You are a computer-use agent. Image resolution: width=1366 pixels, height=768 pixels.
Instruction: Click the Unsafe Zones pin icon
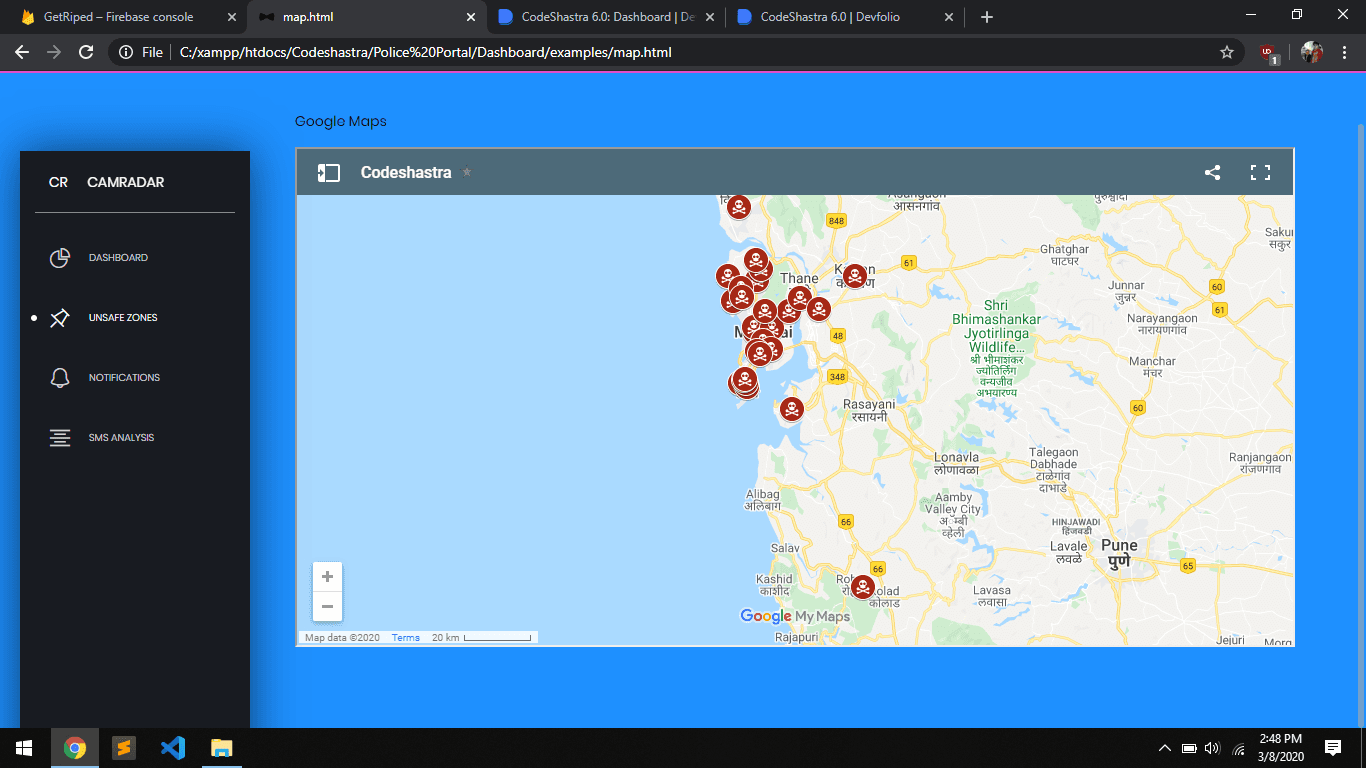point(60,318)
